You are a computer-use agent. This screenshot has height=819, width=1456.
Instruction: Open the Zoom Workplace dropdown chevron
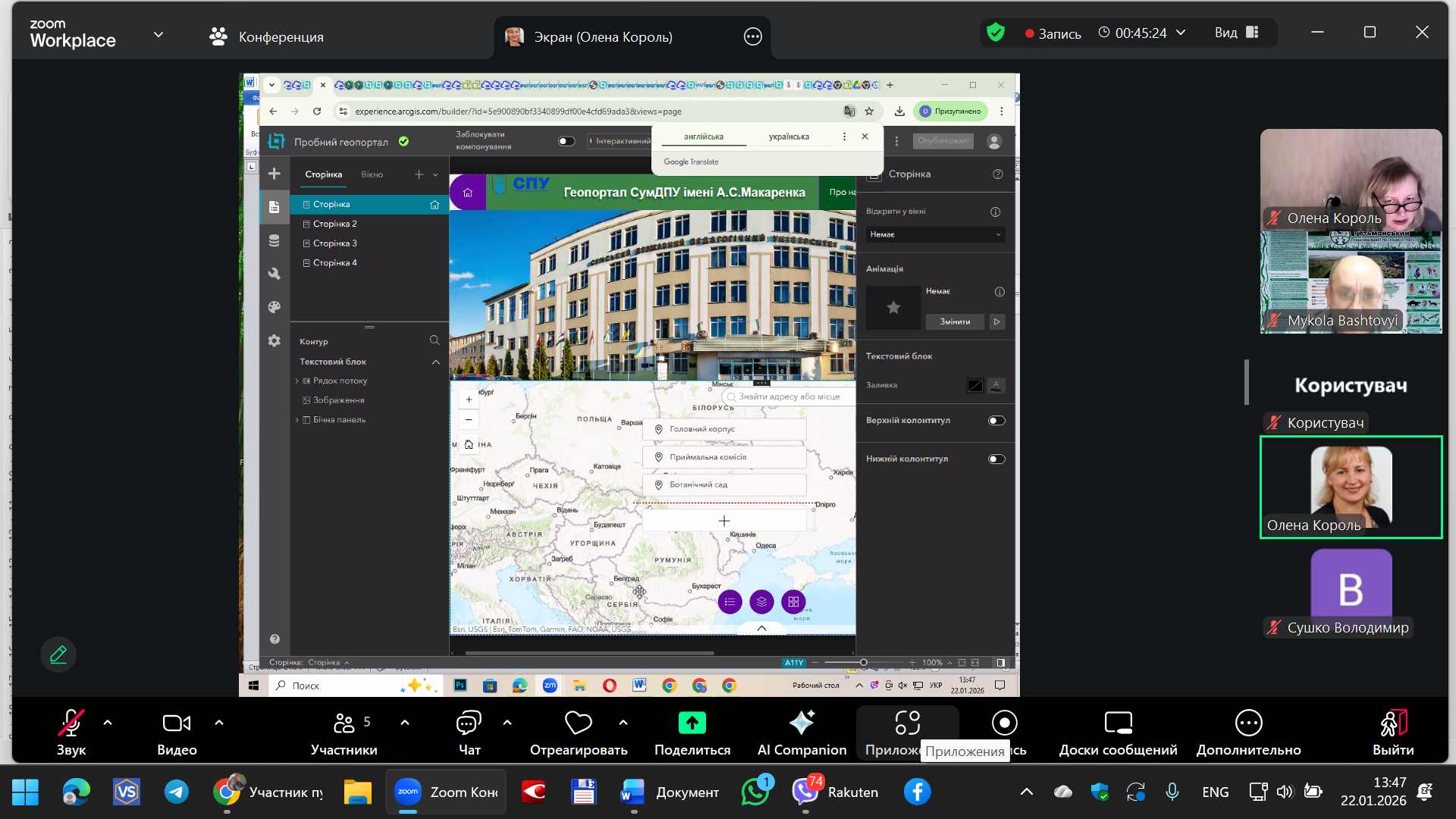158,35
